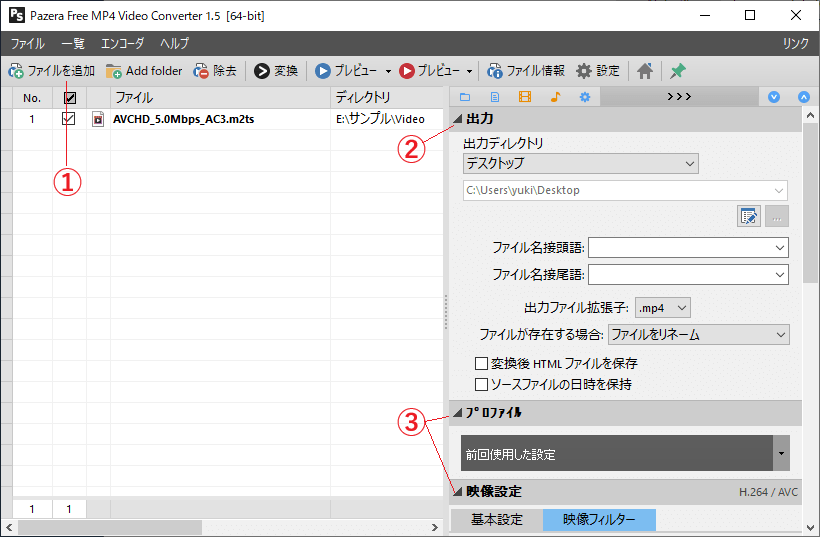The height and width of the screenshot is (537, 820).
Task: Select the 映像フィルター tab
Action: [x=599, y=520]
